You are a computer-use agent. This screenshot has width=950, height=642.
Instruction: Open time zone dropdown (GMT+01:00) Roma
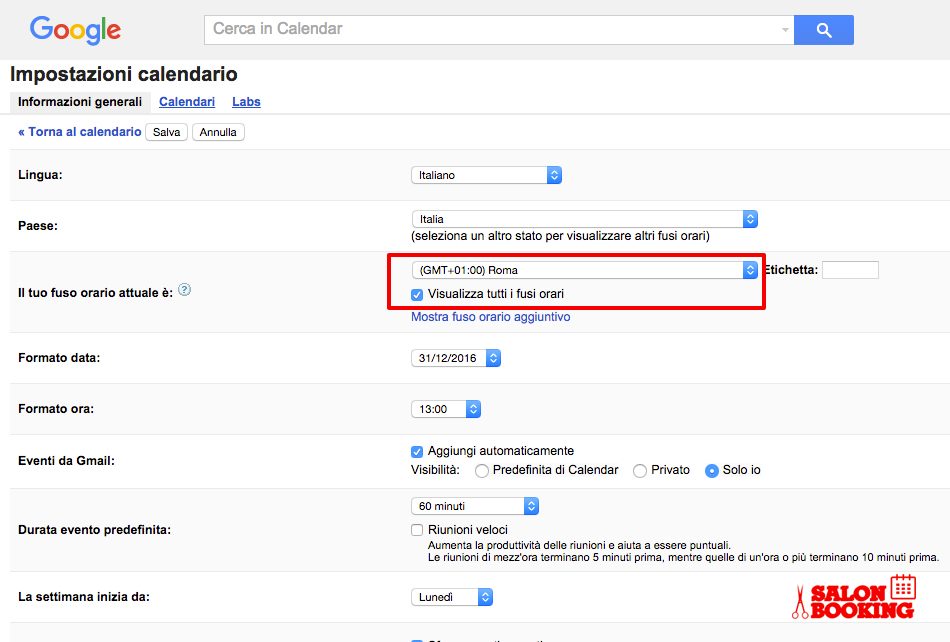(x=585, y=270)
